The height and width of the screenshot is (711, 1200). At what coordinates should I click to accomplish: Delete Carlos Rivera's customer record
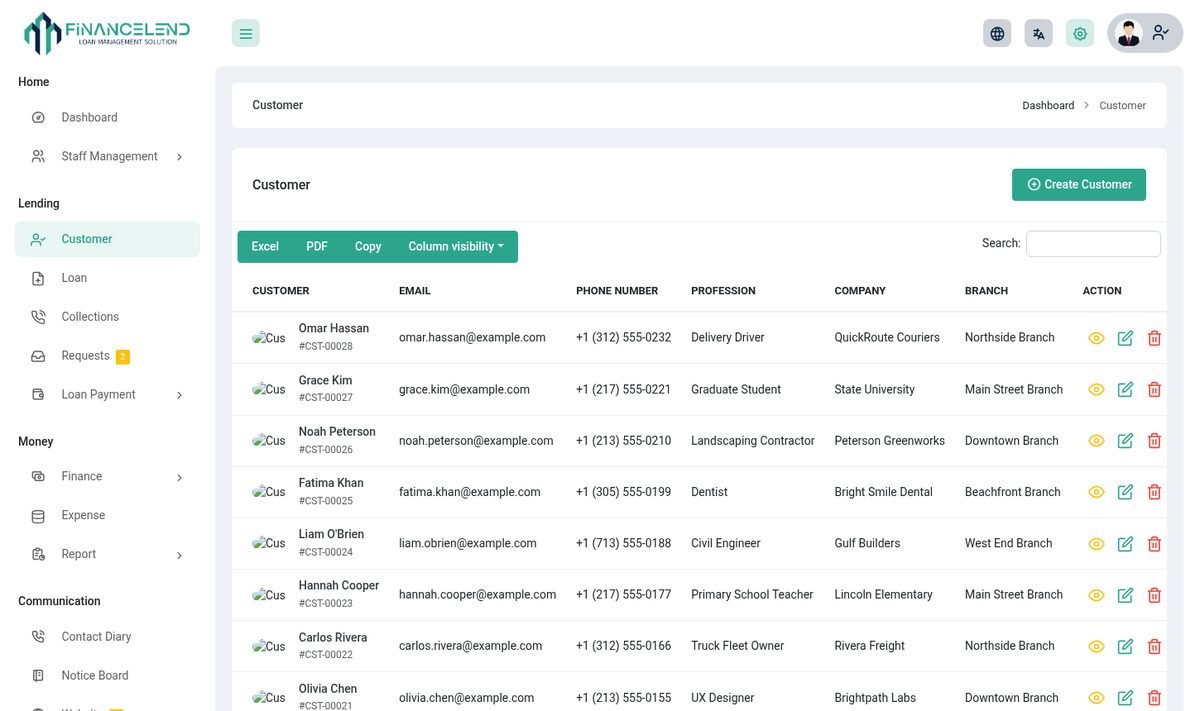pyautogui.click(x=1154, y=646)
